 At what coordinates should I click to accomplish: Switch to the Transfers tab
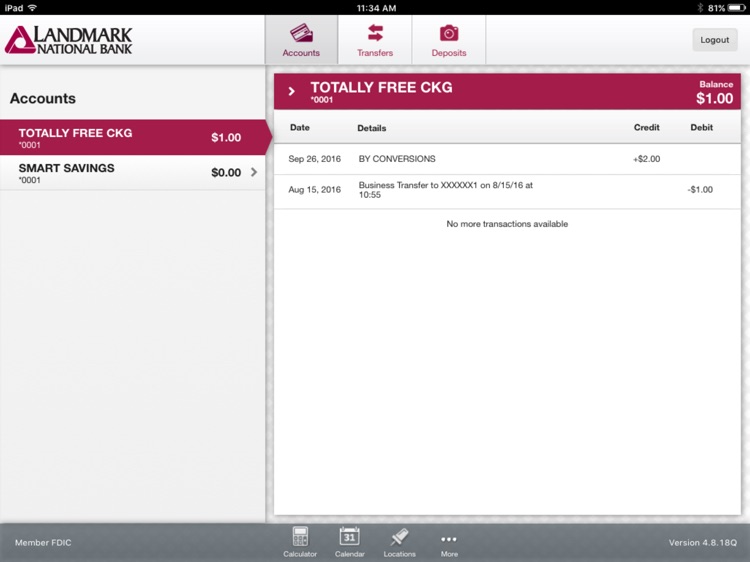[375, 40]
